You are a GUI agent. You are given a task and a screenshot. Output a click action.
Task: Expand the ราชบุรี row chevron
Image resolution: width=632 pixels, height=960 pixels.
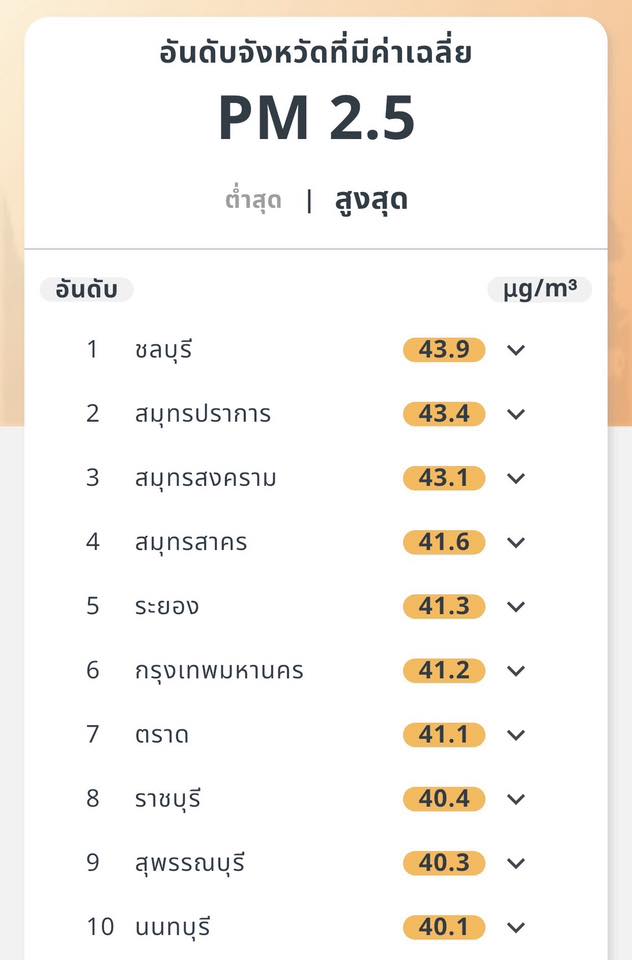click(x=516, y=799)
